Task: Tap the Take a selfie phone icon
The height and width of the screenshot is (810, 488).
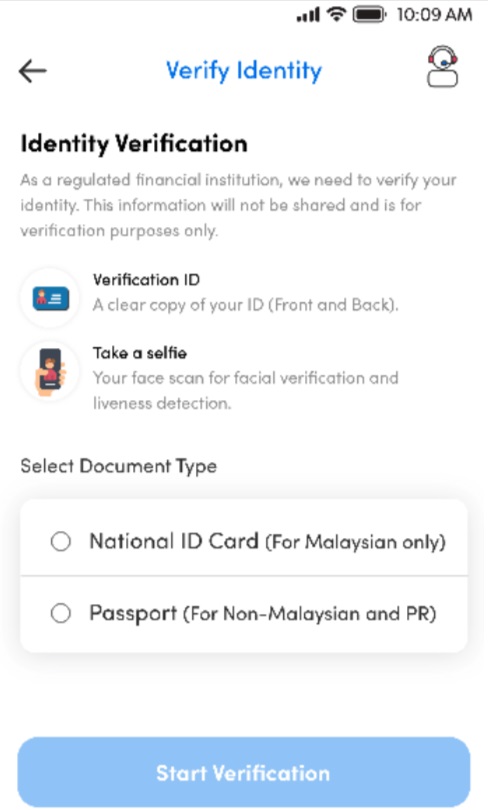Action: pos(50,371)
